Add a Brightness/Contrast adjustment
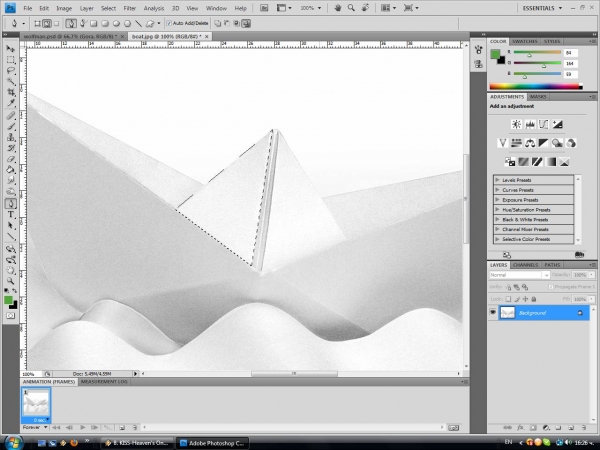 [516, 124]
